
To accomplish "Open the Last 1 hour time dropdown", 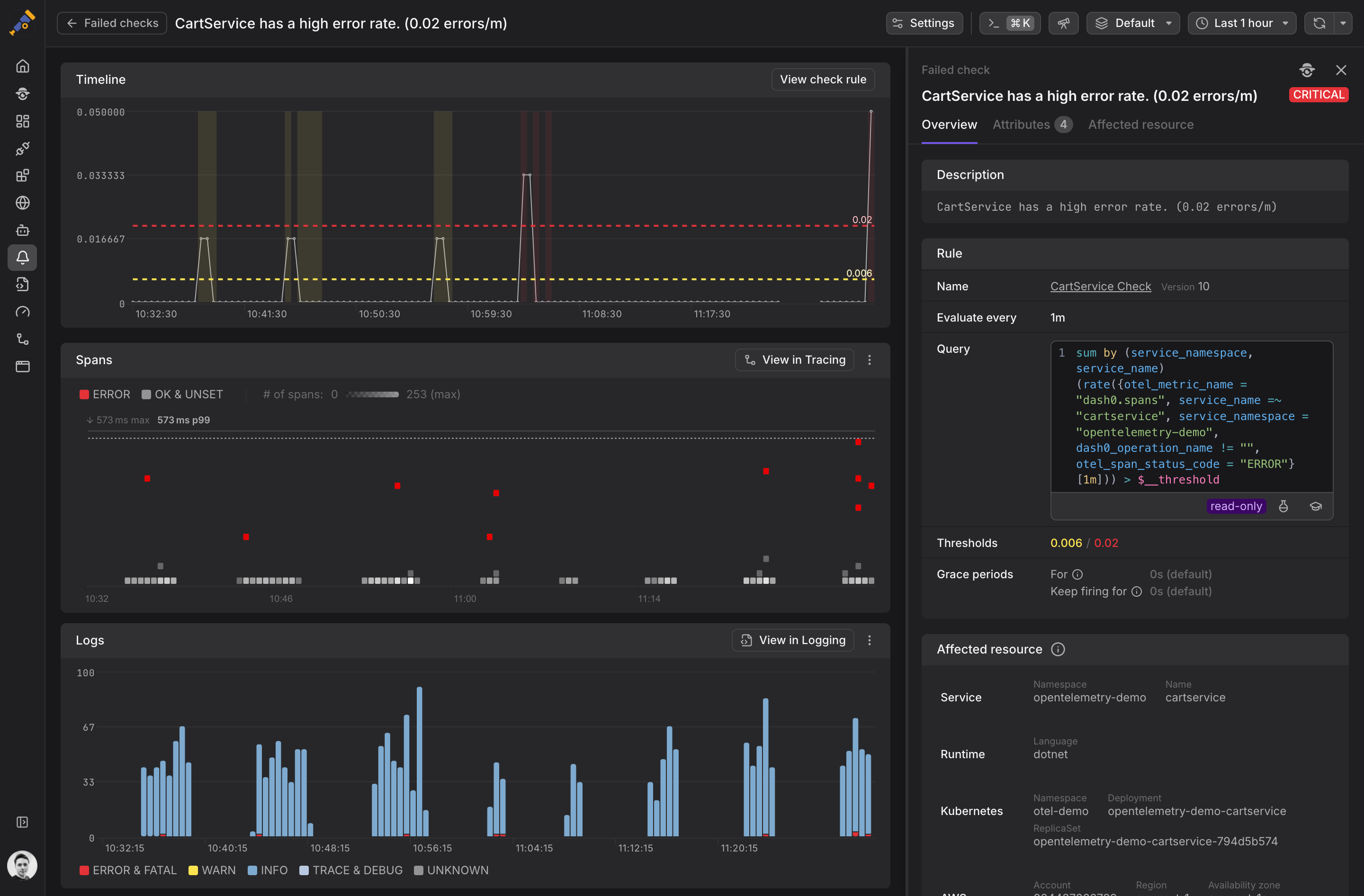I will coord(1242,23).
